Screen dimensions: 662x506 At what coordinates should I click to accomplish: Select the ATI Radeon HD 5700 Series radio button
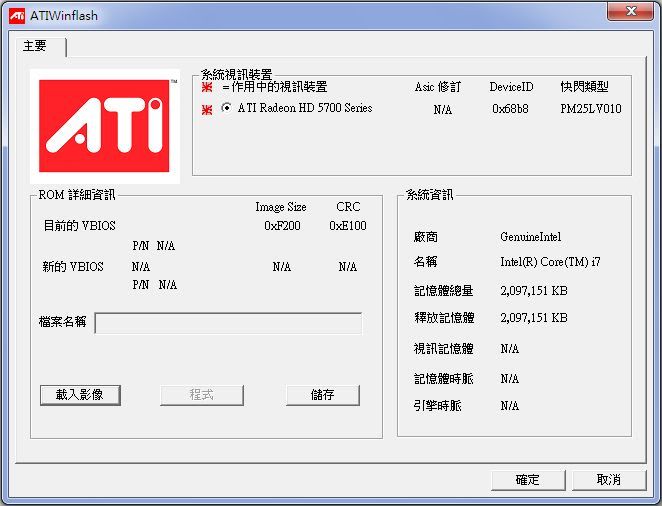pyautogui.click(x=227, y=108)
